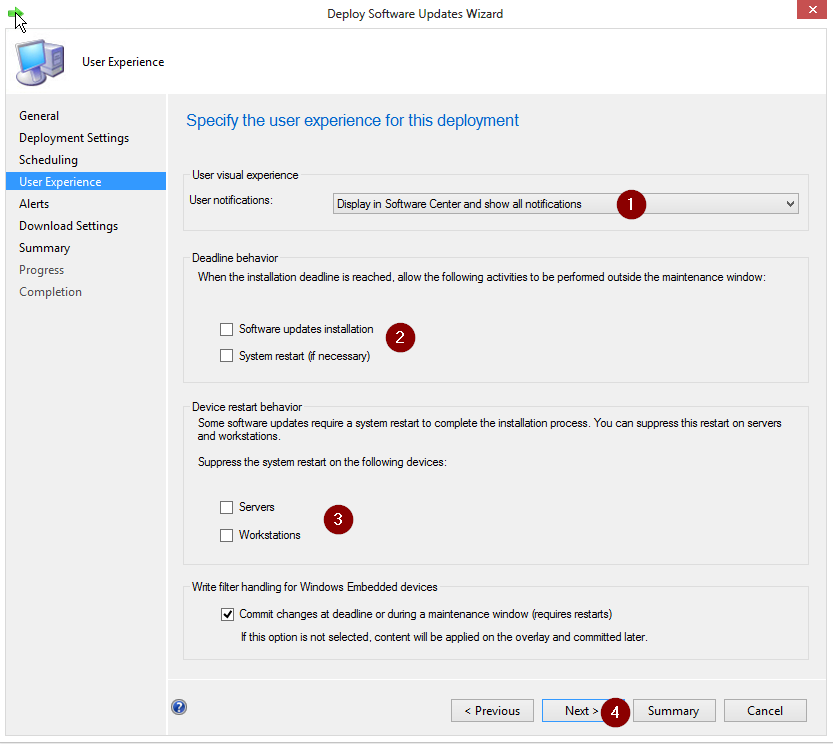Click the computer wizard icon in header
Viewport: 833px width, 744px height.
[x=40, y=62]
